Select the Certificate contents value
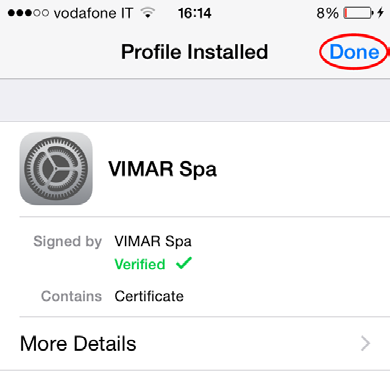 tap(149, 296)
